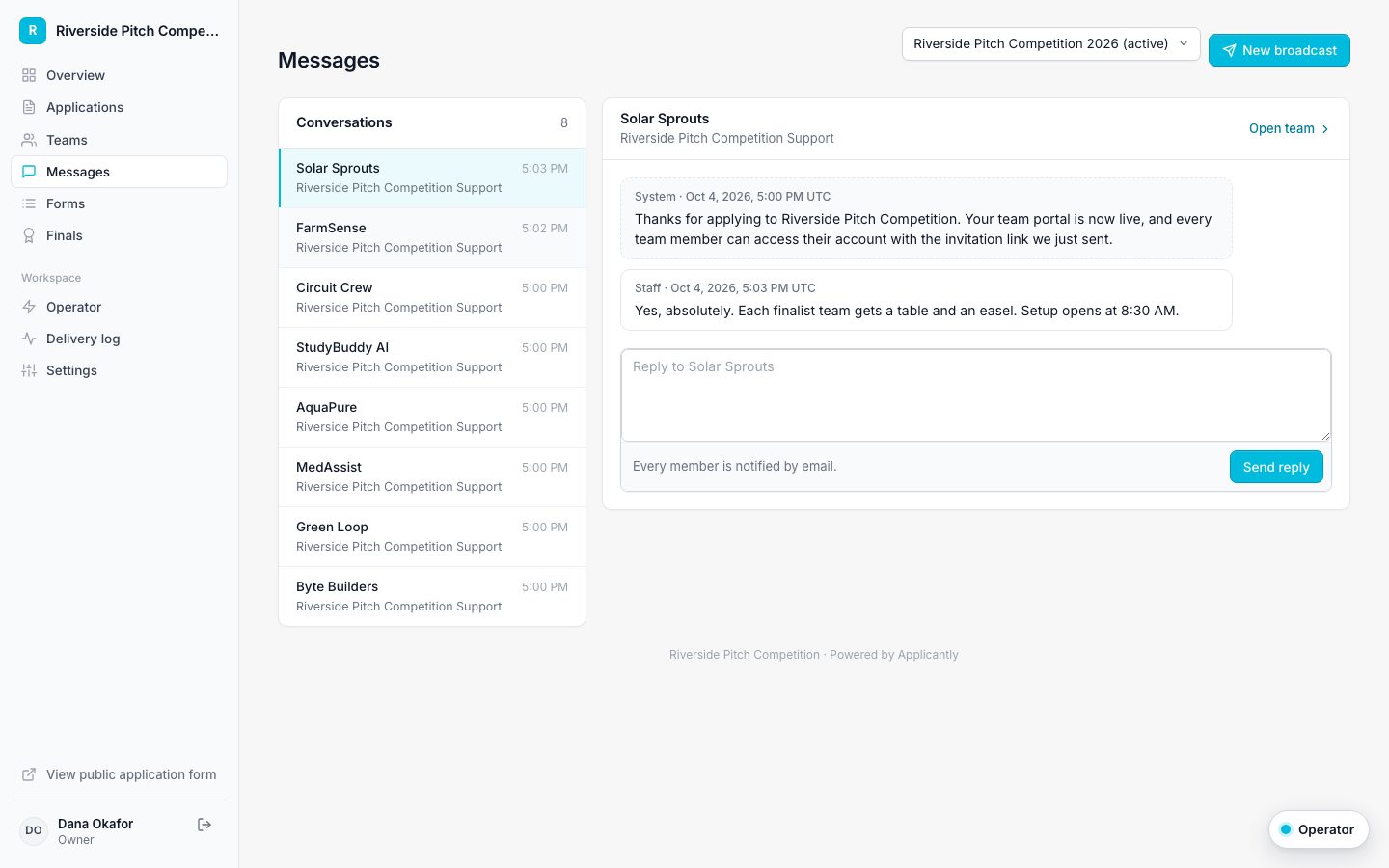Click the Send reply button
The width and height of the screenshot is (1389, 868).
[x=1276, y=467]
